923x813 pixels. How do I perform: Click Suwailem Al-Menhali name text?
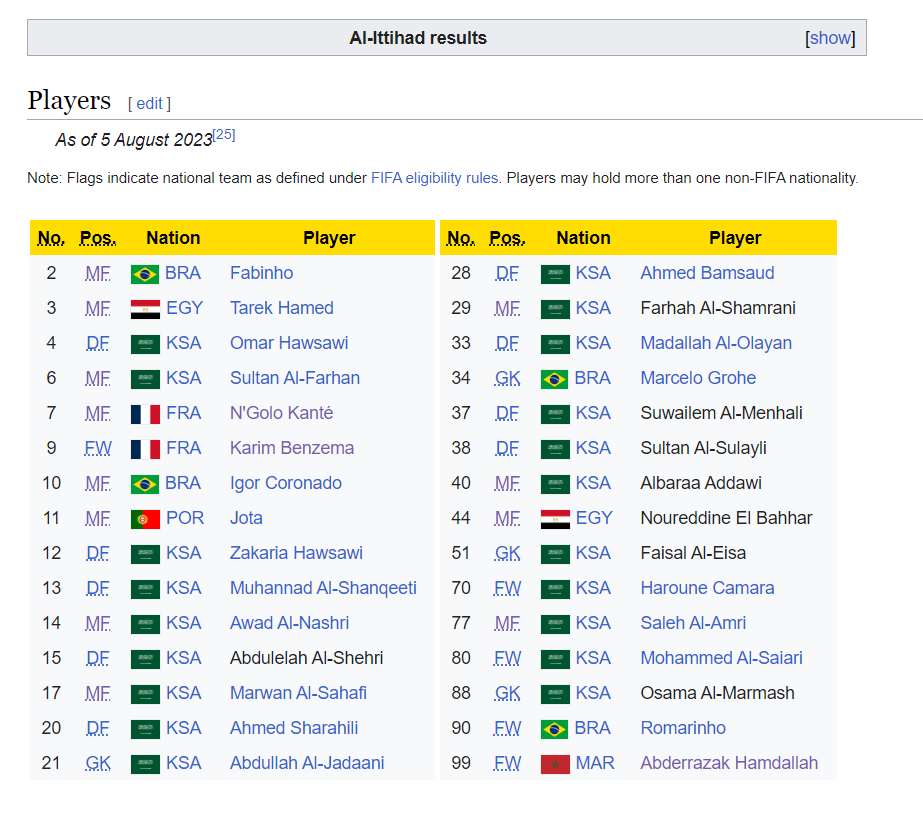point(721,413)
